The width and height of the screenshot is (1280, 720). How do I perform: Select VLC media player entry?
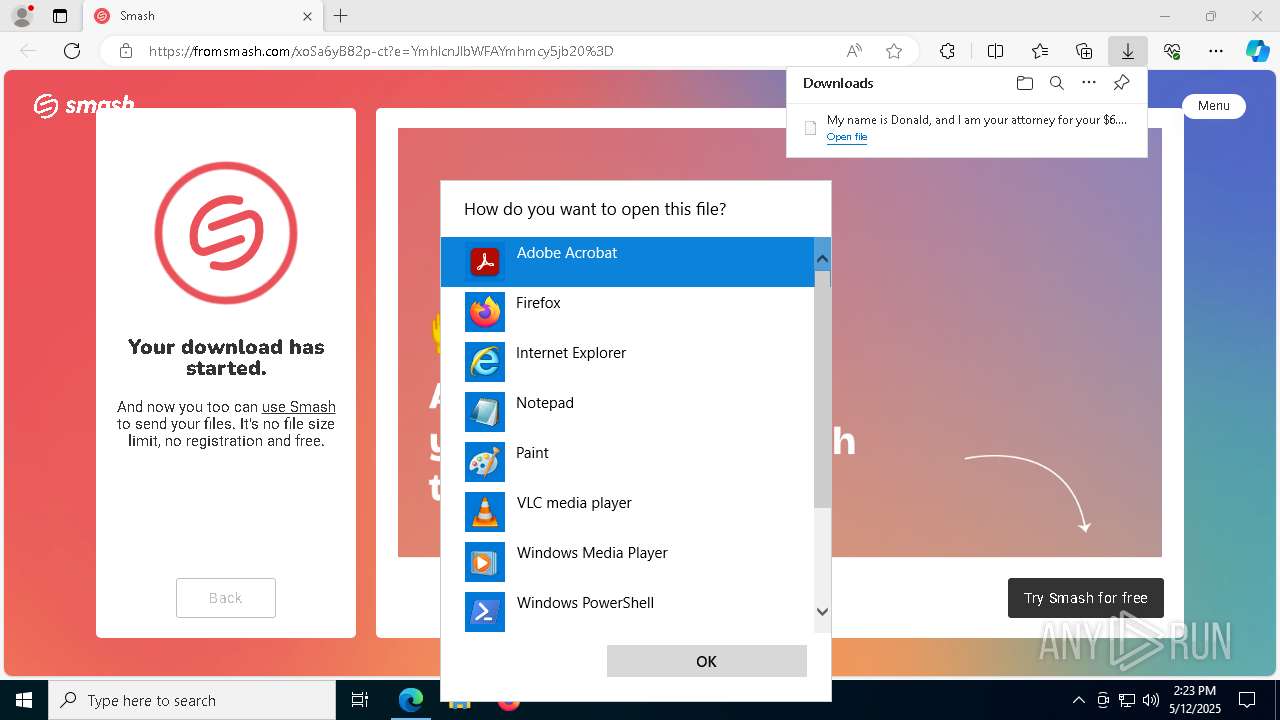(x=627, y=512)
